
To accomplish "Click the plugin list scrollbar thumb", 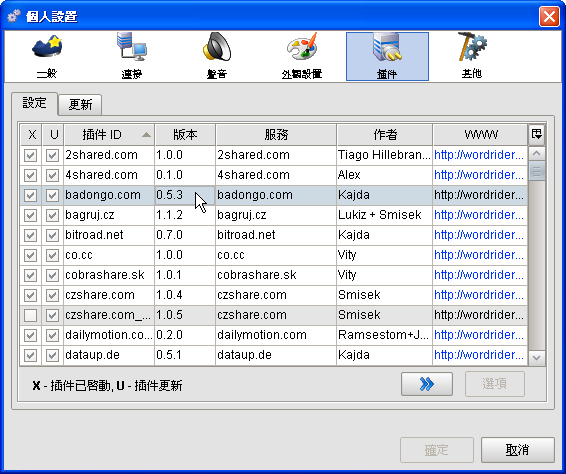I will 537,171.
